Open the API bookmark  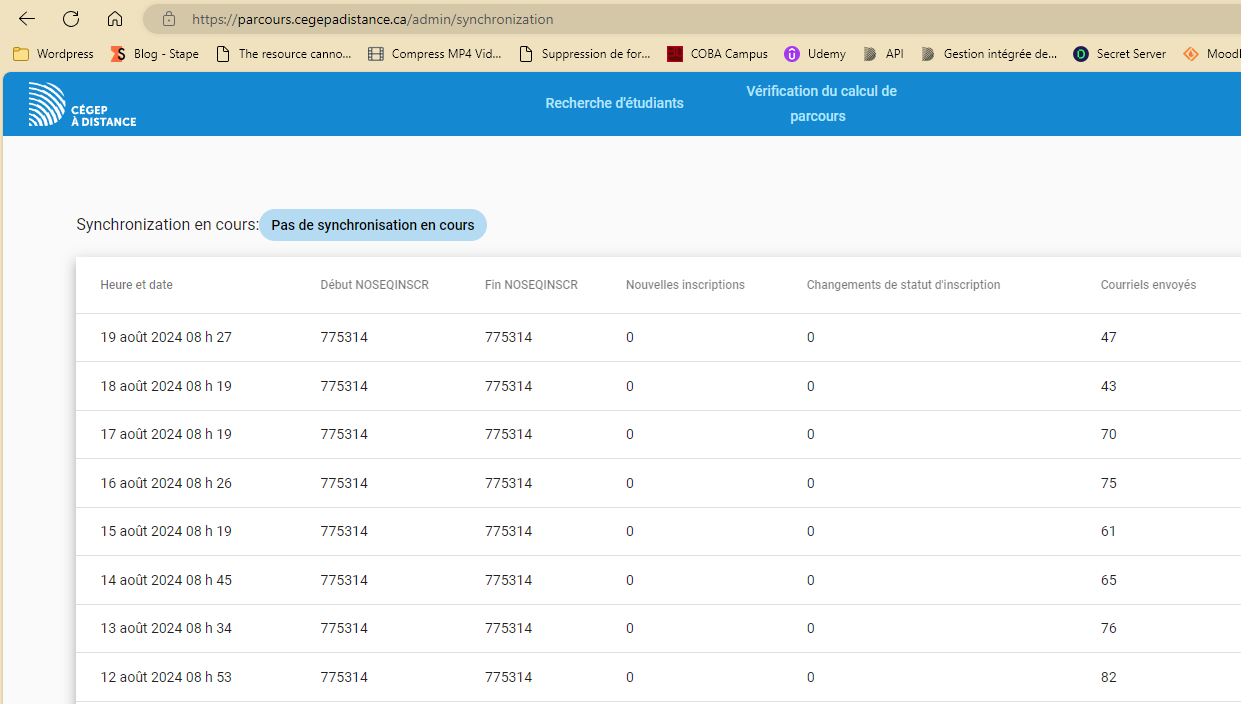(x=883, y=54)
